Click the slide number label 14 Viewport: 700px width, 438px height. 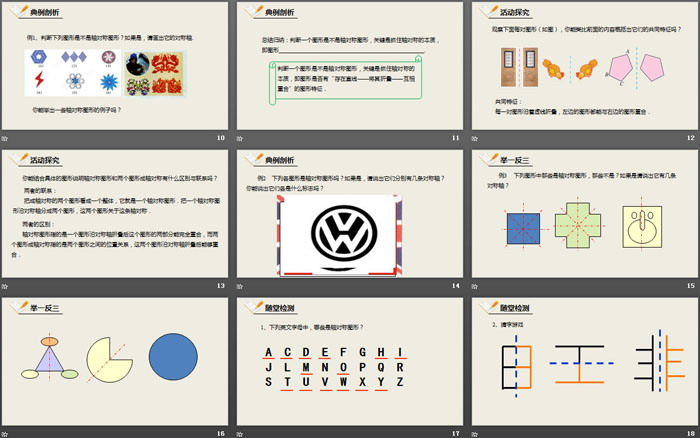[x=455, y=286]
